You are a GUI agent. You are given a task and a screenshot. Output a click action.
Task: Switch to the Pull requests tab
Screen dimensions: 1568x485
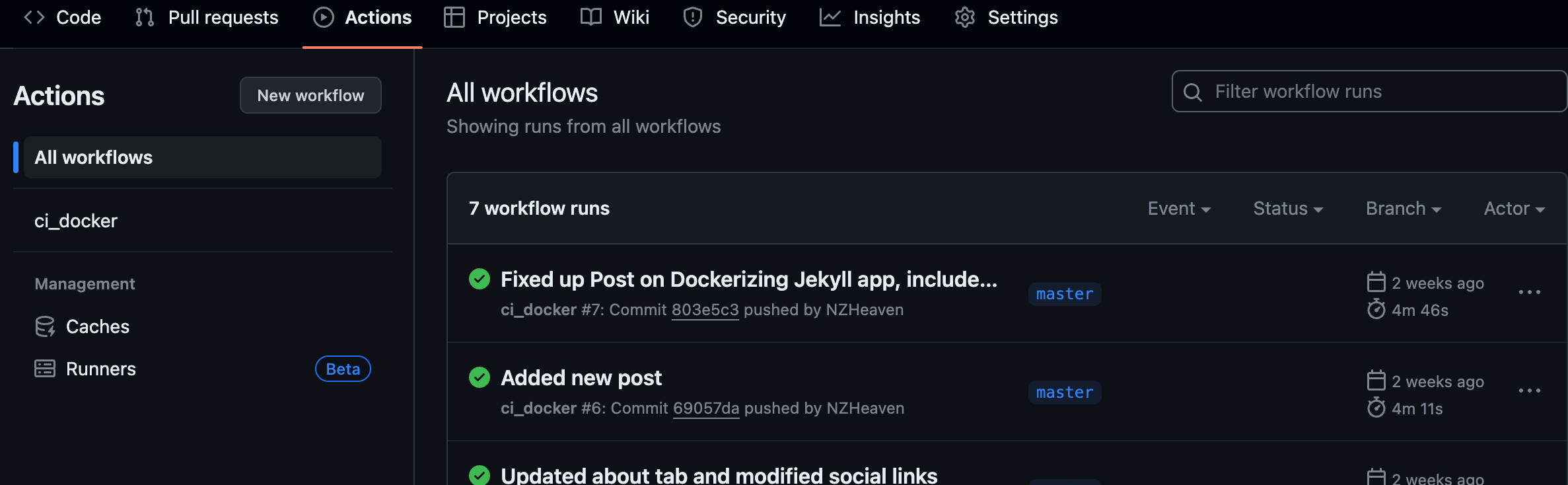click(x=207, y=17)
